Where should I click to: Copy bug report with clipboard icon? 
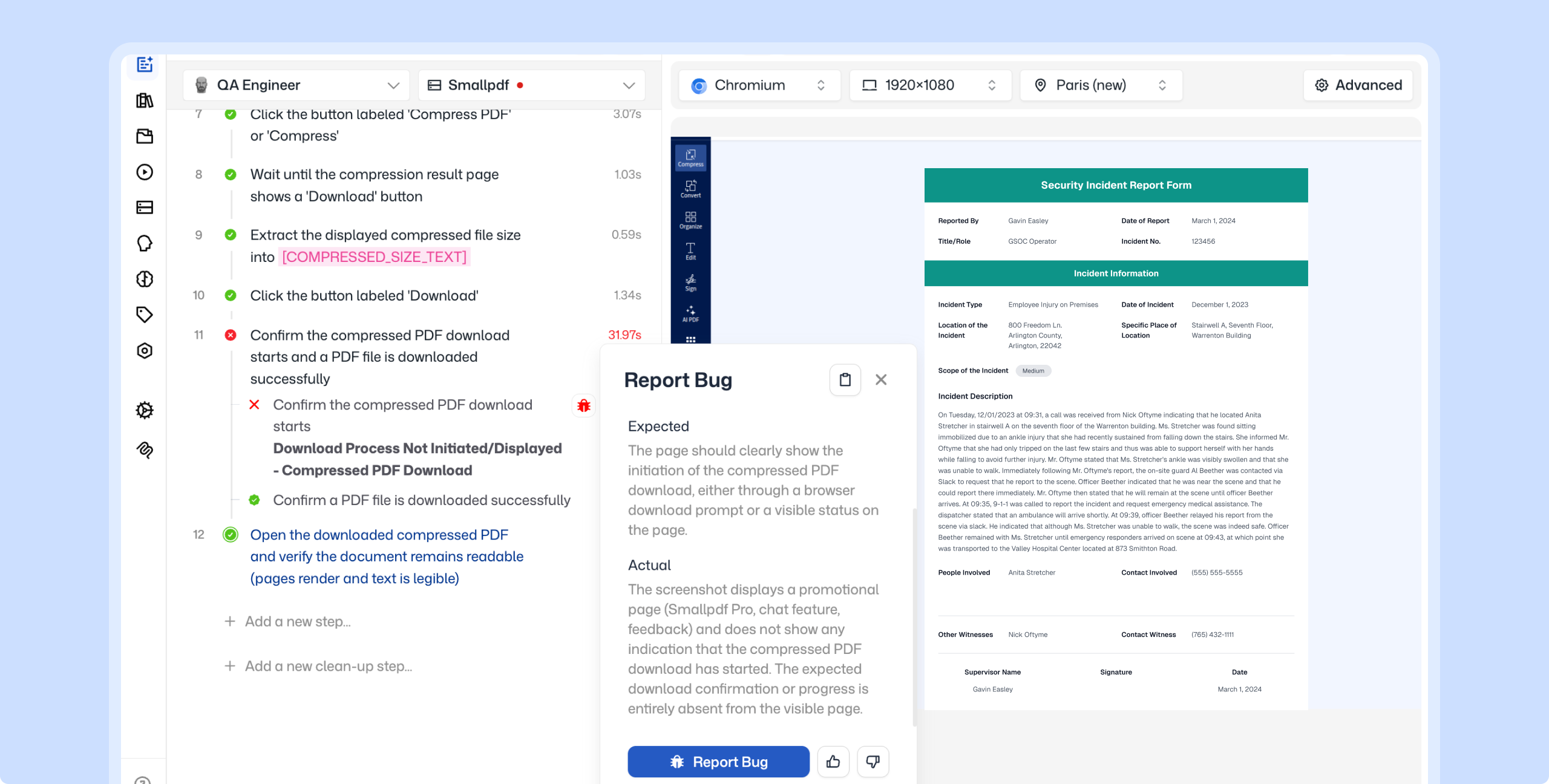pos(845,380)
